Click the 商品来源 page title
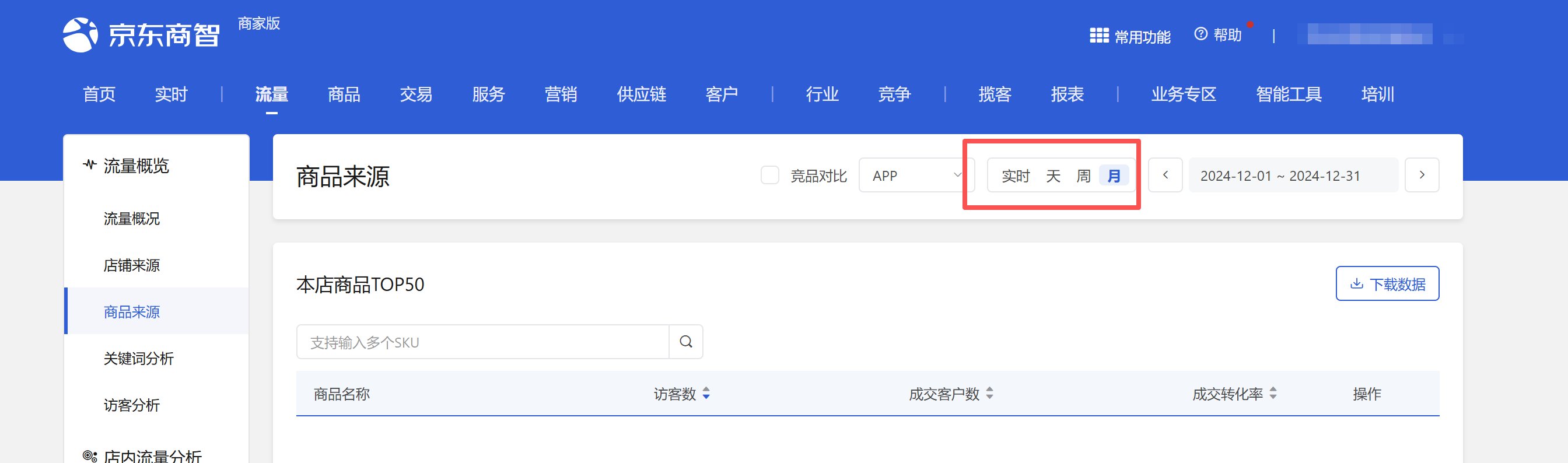The width and height of the screenshot is (1568, 463). 342,177
